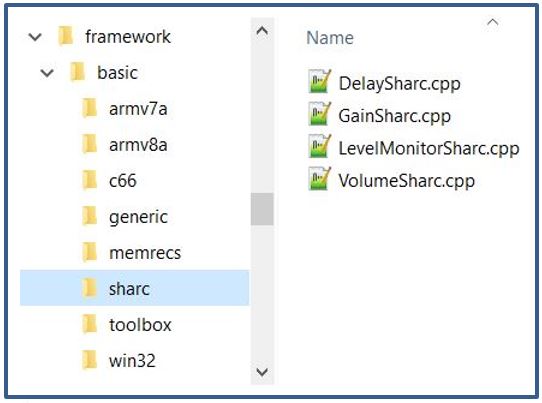
Task: Click the armv7a folder icon
Action: coord(90,108)
